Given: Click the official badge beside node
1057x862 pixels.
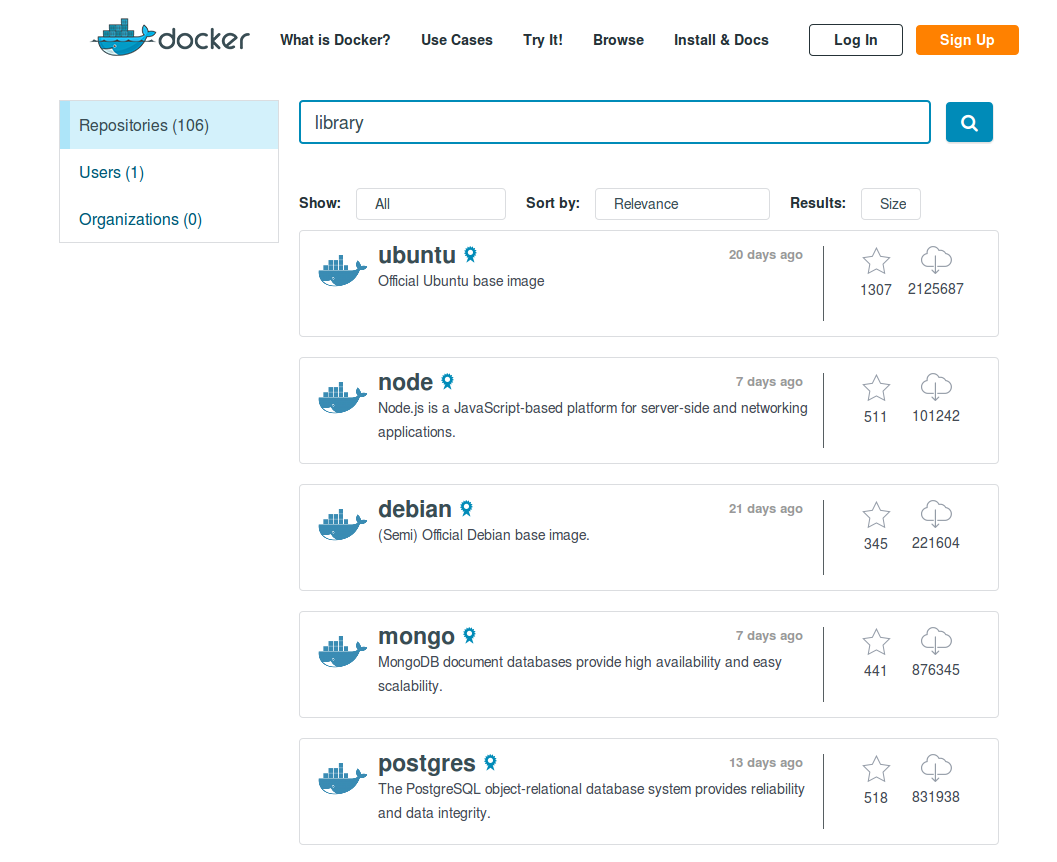Looking at the screenshot, I should point(448,381).
